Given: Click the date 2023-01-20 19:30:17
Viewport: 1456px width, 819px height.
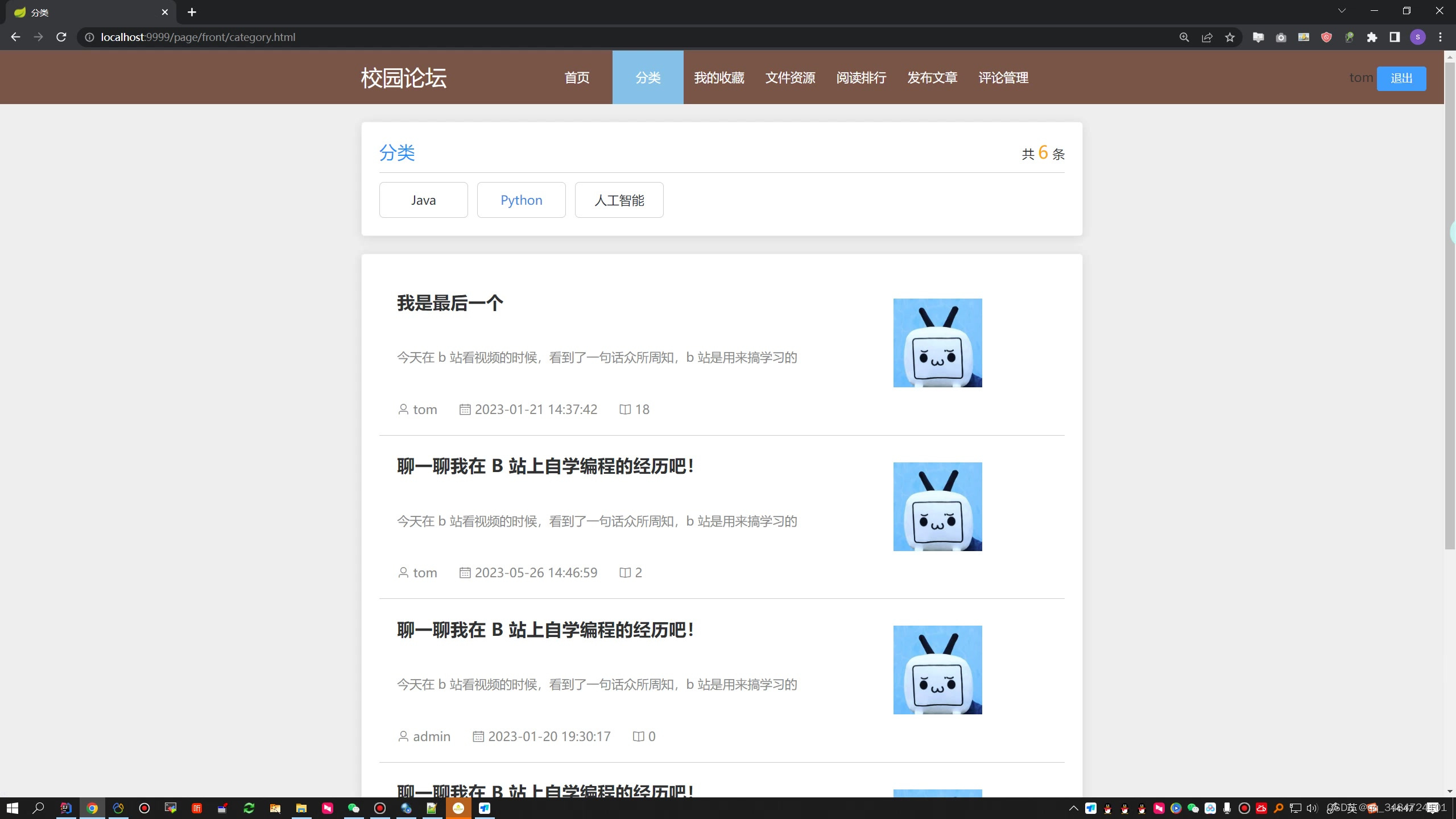Looking at the screenshot, I should (549, 737).
